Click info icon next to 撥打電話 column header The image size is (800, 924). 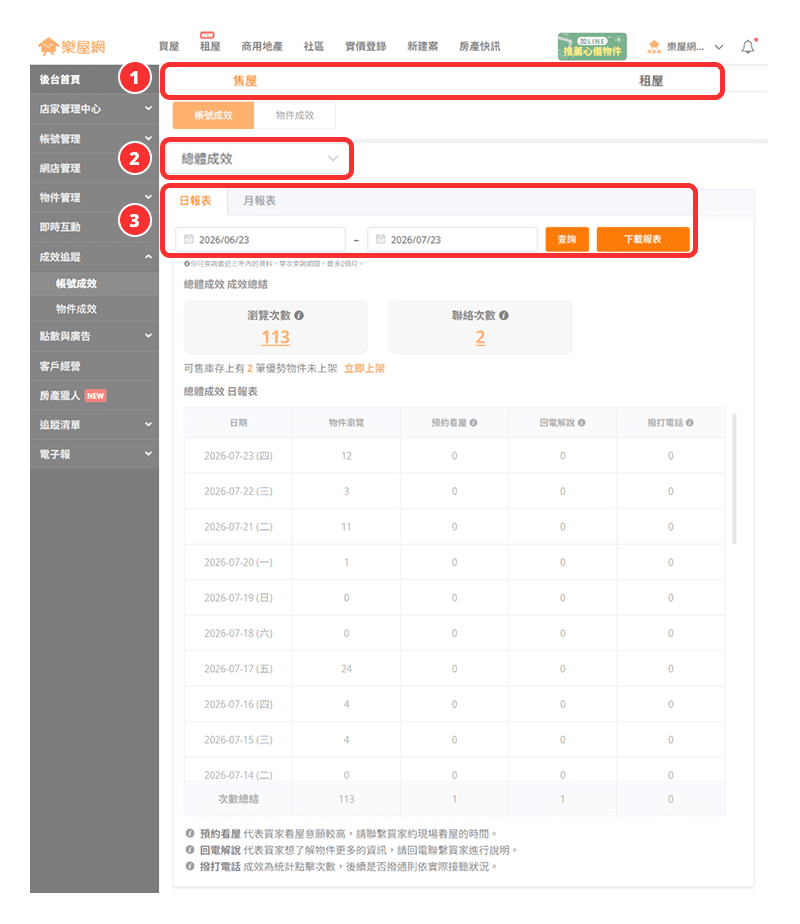pyautogui.click(x=690, y=423)
